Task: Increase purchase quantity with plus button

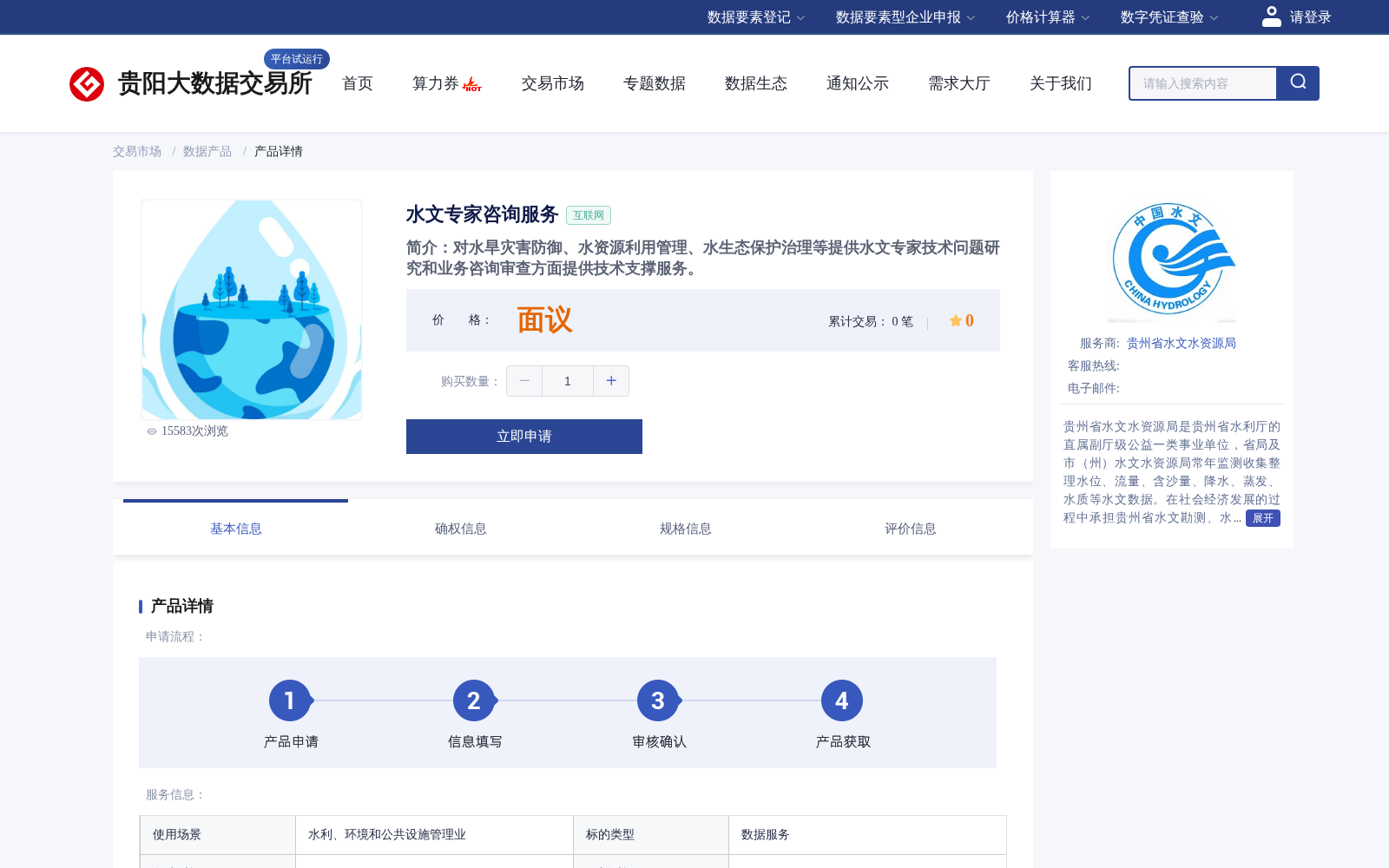Action: click(611, 381)
